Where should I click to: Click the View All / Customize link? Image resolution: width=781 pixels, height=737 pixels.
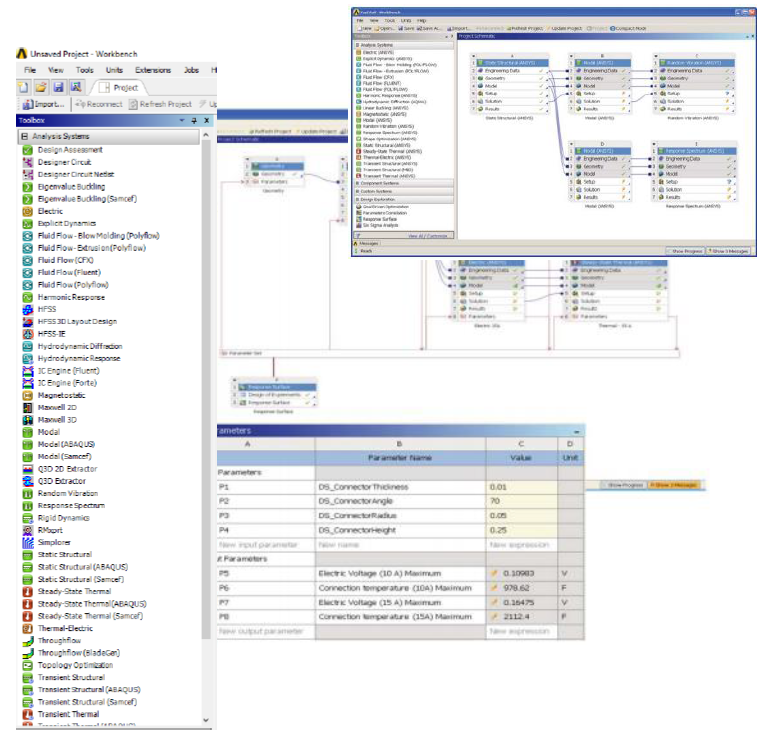(427, 236)
